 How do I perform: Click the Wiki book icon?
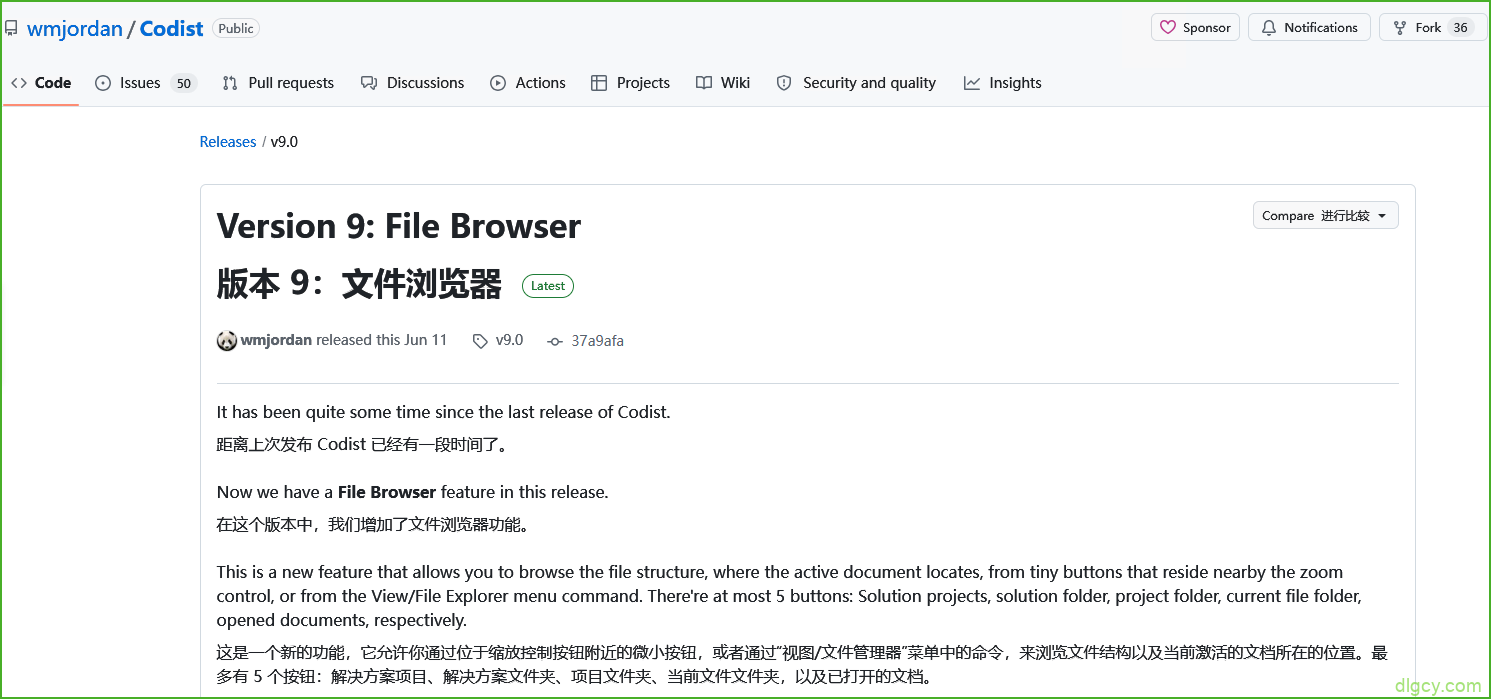click(704, 83)
